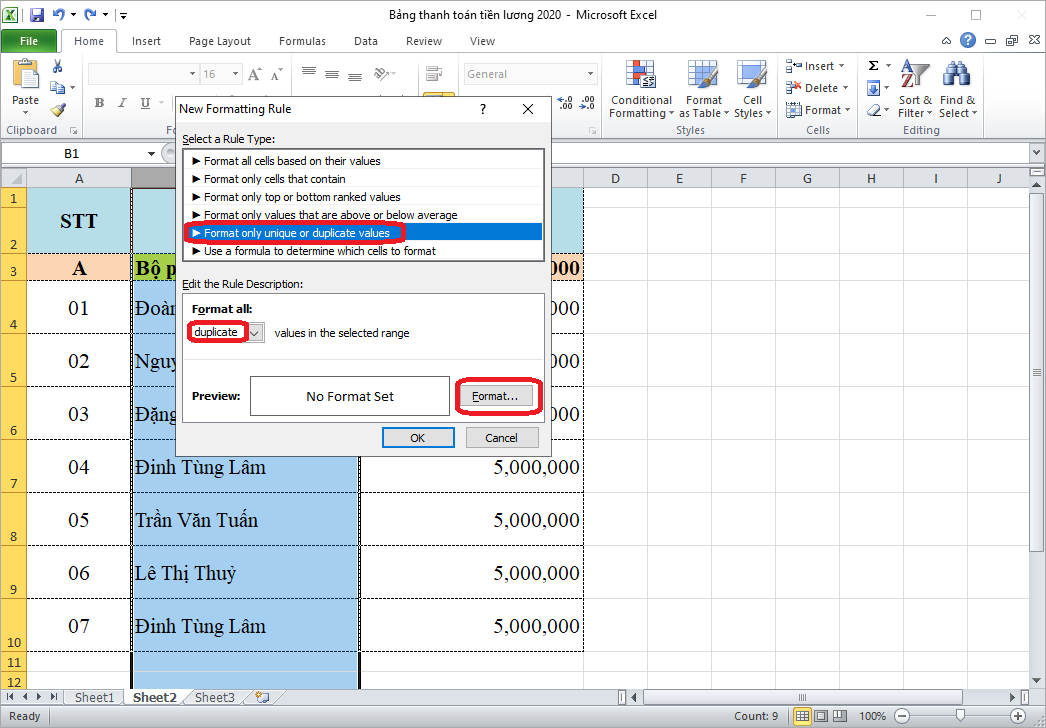Switch to the Review ribbon tab
Screen dimensions: 1046x728
423,41
